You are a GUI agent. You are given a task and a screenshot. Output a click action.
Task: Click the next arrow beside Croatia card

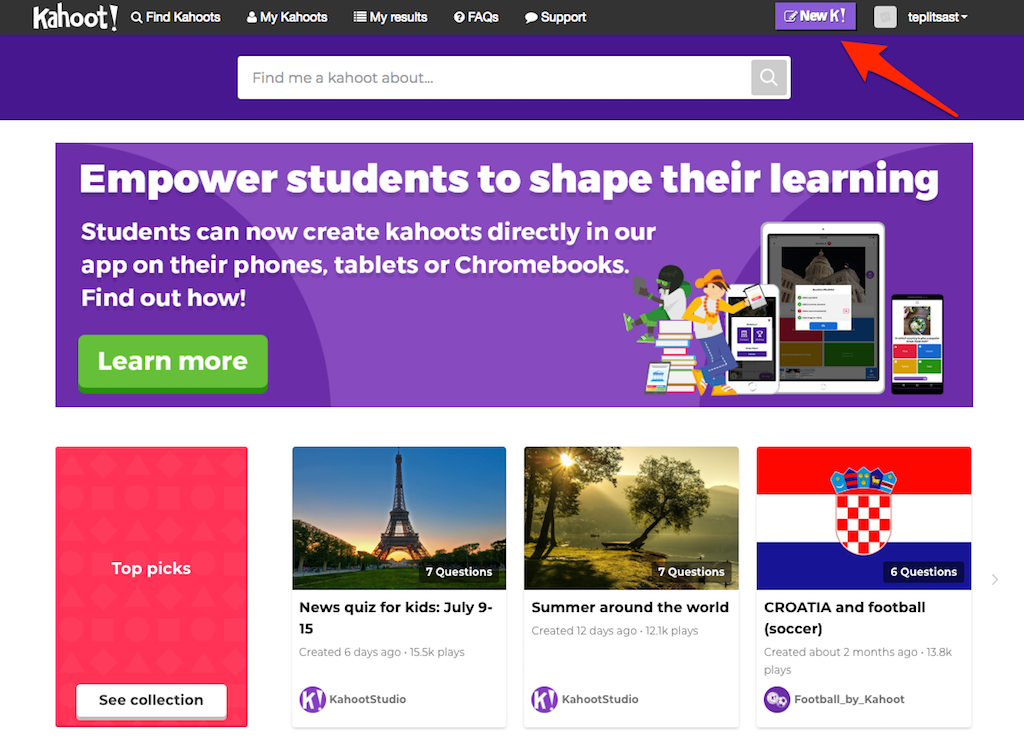click(995, 580)
